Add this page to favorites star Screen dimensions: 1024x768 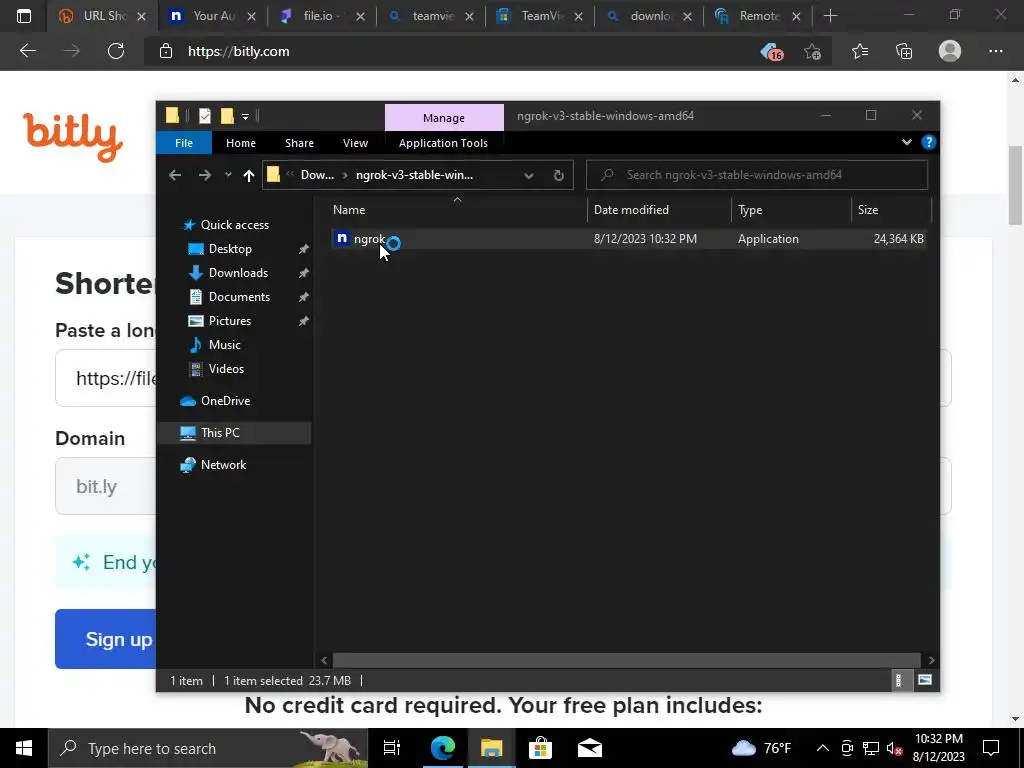coord(812,51)
